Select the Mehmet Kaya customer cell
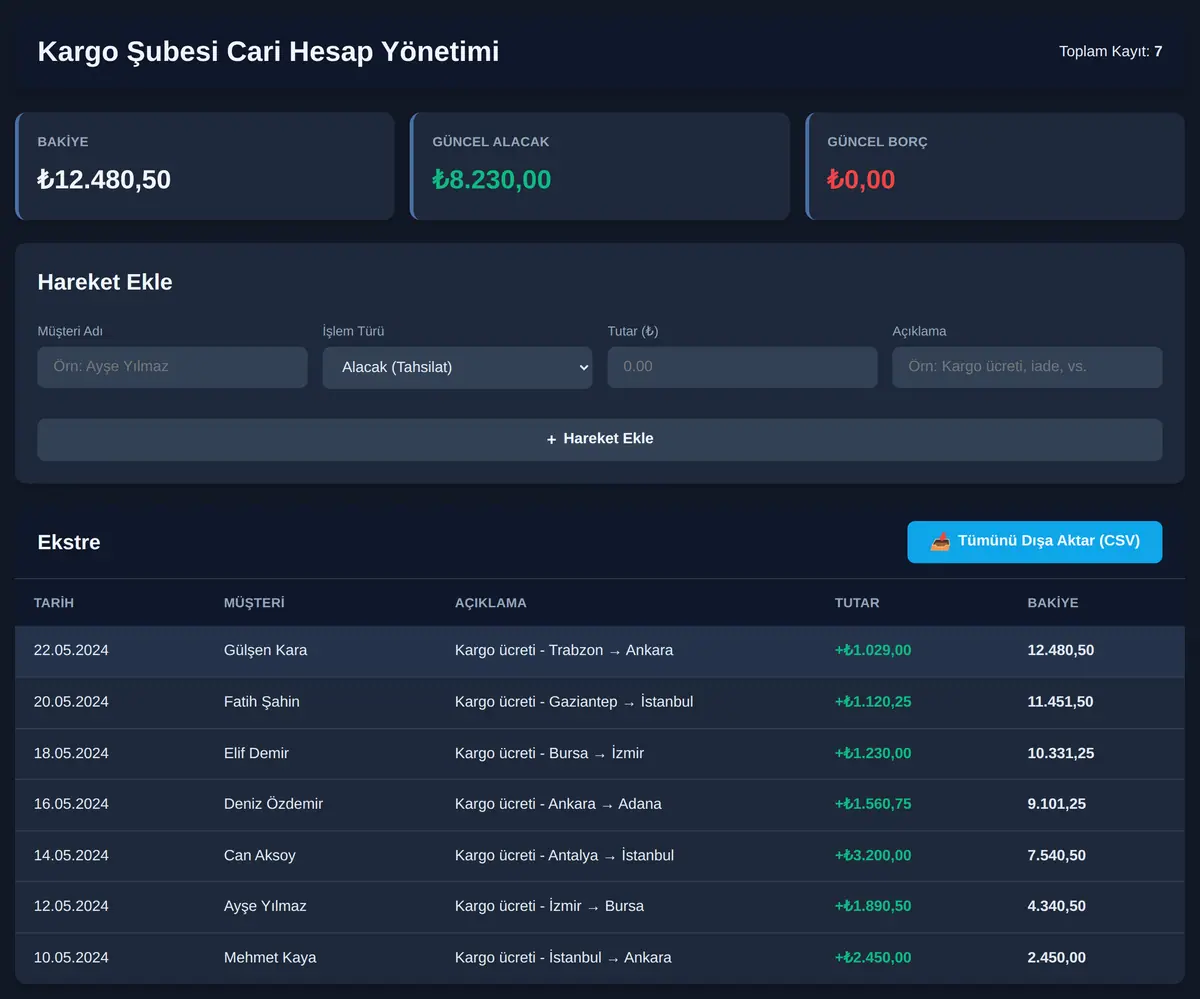This screenshot has width=1200, height=999. 270,958
